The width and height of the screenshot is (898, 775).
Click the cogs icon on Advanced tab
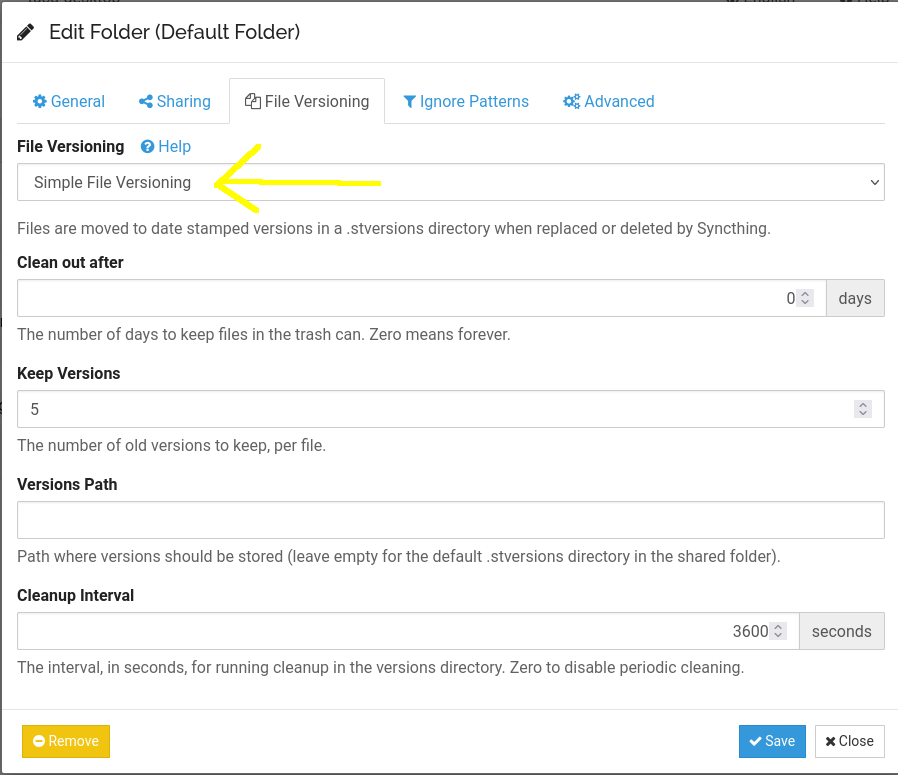(x=572, y=101)
